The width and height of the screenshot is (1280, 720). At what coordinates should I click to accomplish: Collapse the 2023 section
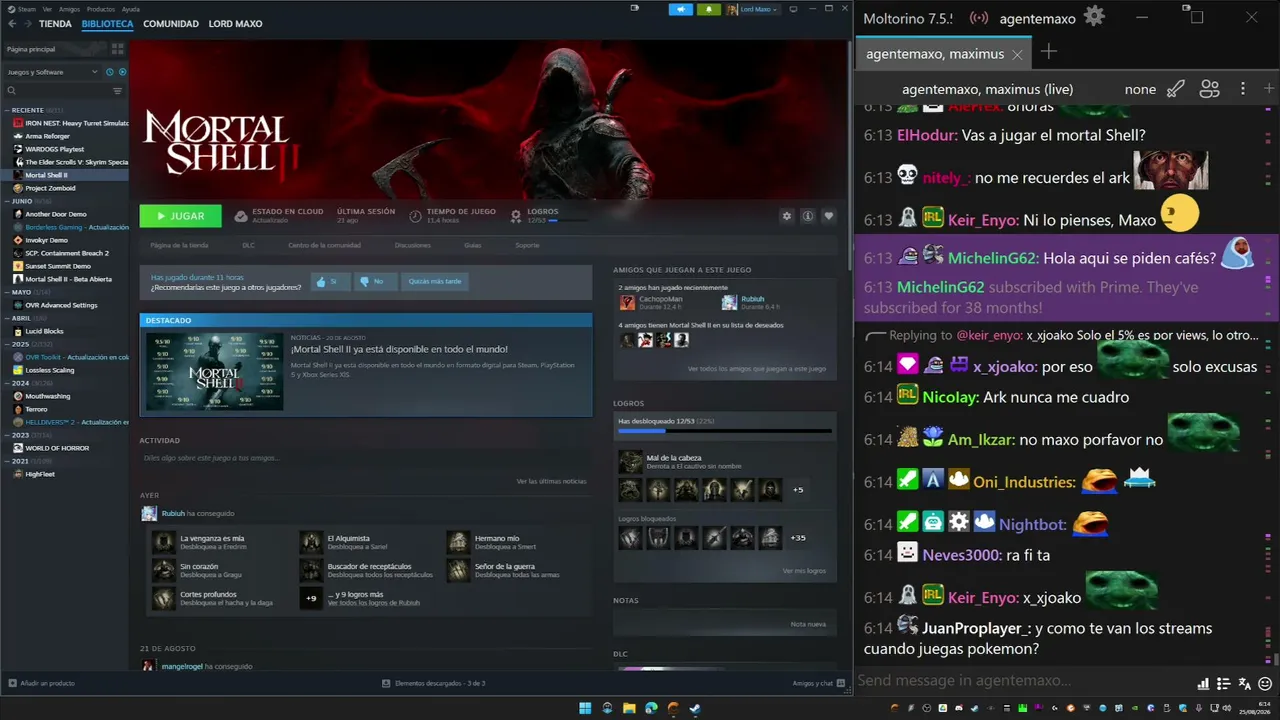6,435
